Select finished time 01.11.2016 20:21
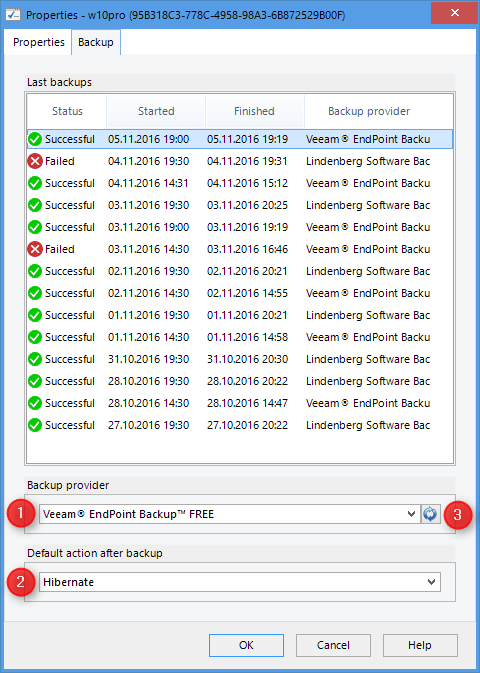The width and height of the screenshot is (480, 673). 248,315
